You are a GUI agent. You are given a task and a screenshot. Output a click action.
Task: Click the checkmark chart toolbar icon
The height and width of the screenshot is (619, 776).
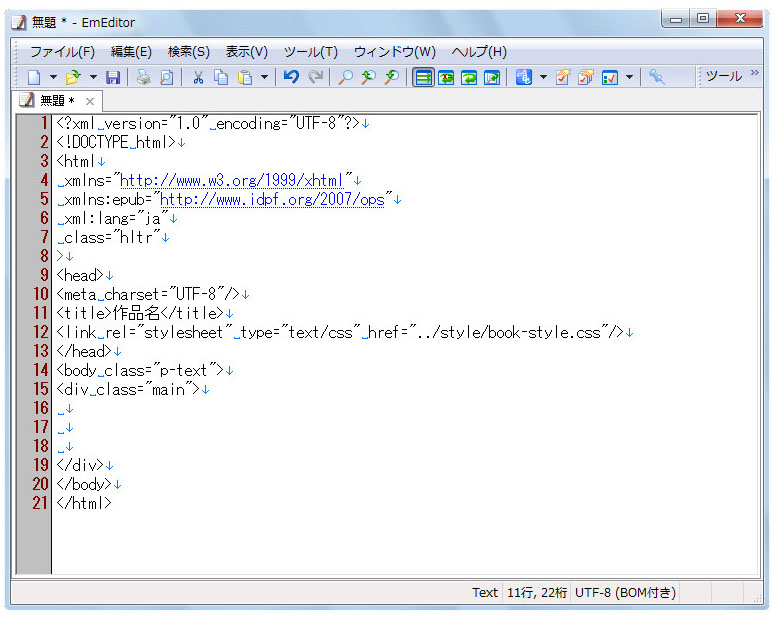pyautogui.click(x=610, y=78)
